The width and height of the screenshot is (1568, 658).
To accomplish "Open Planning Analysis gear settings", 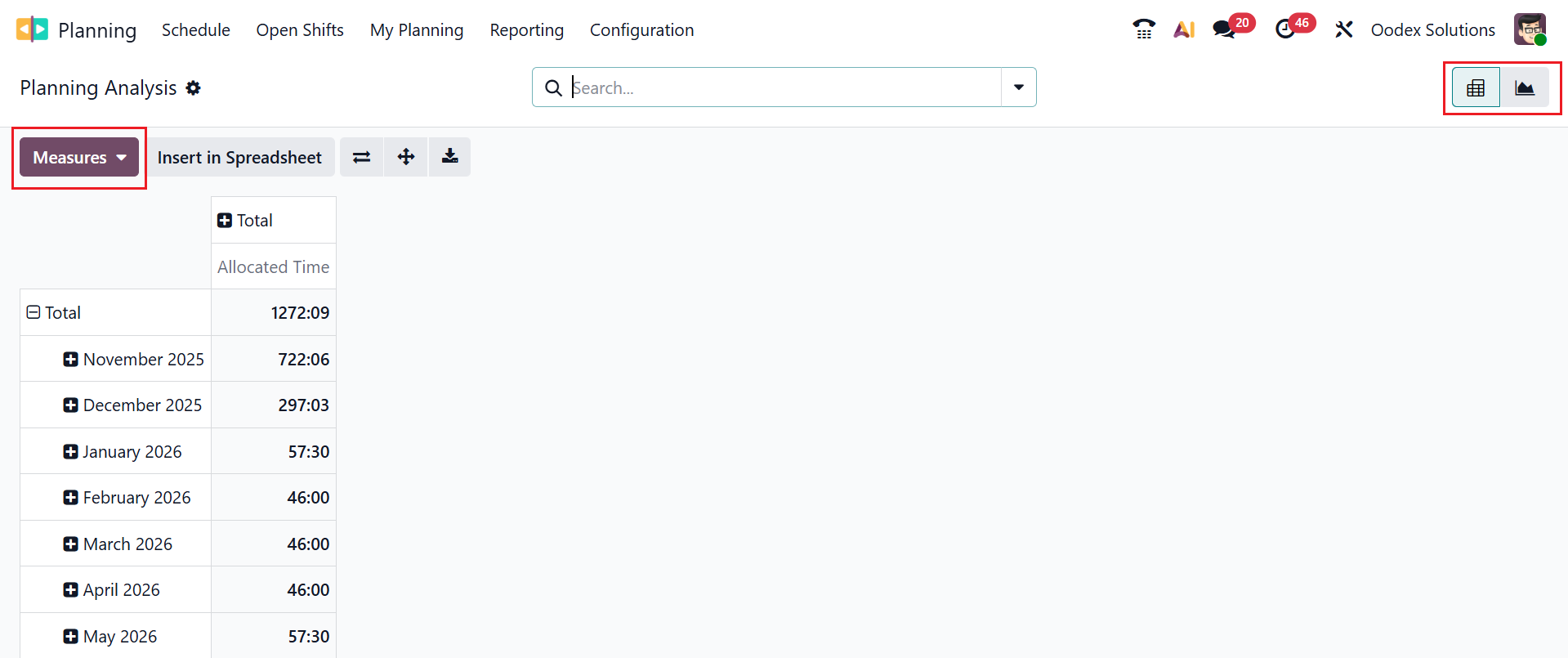I will pyautogui.click(x=194, y=87).
